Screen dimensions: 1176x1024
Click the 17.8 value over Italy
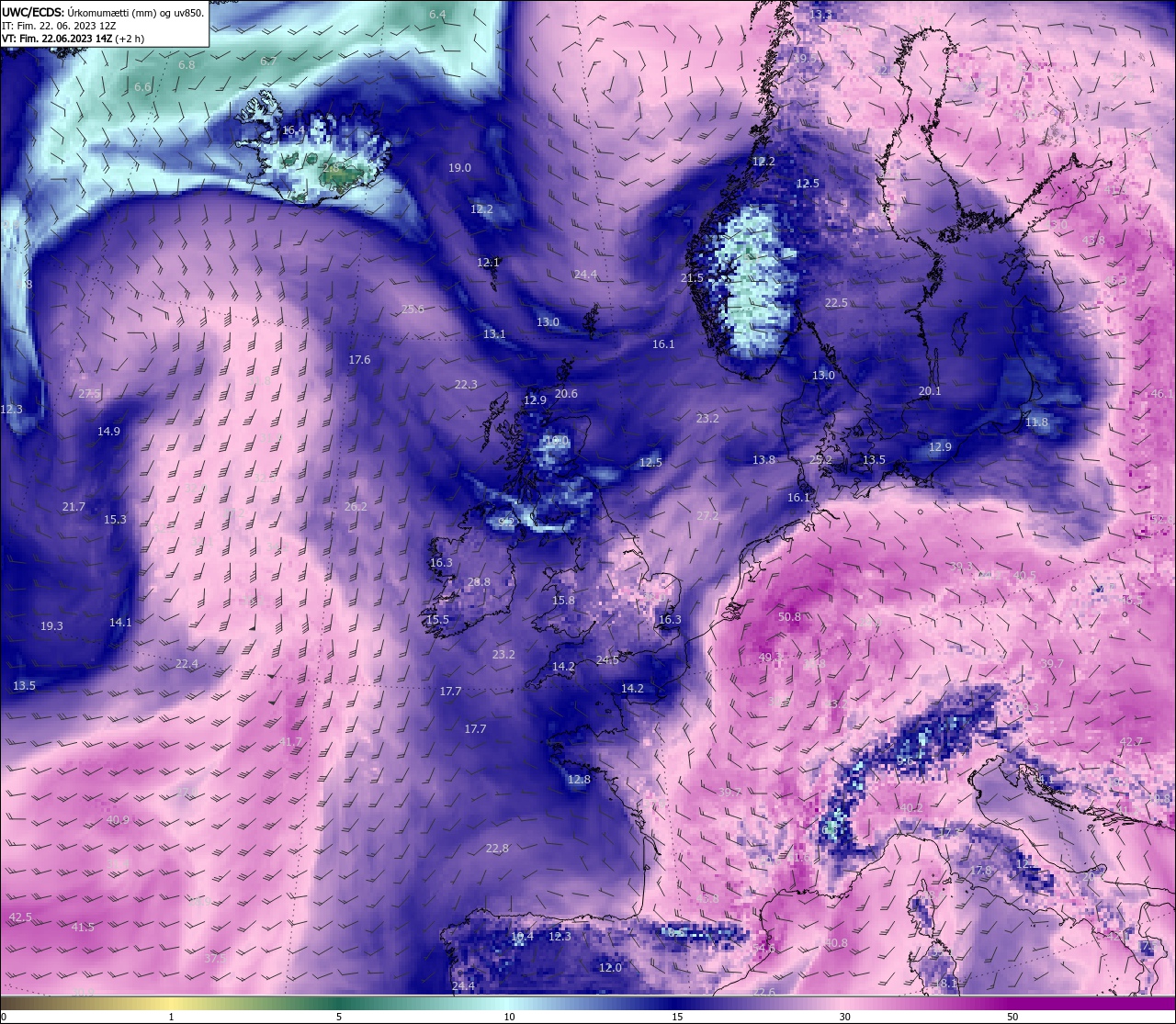coord(982,871)
